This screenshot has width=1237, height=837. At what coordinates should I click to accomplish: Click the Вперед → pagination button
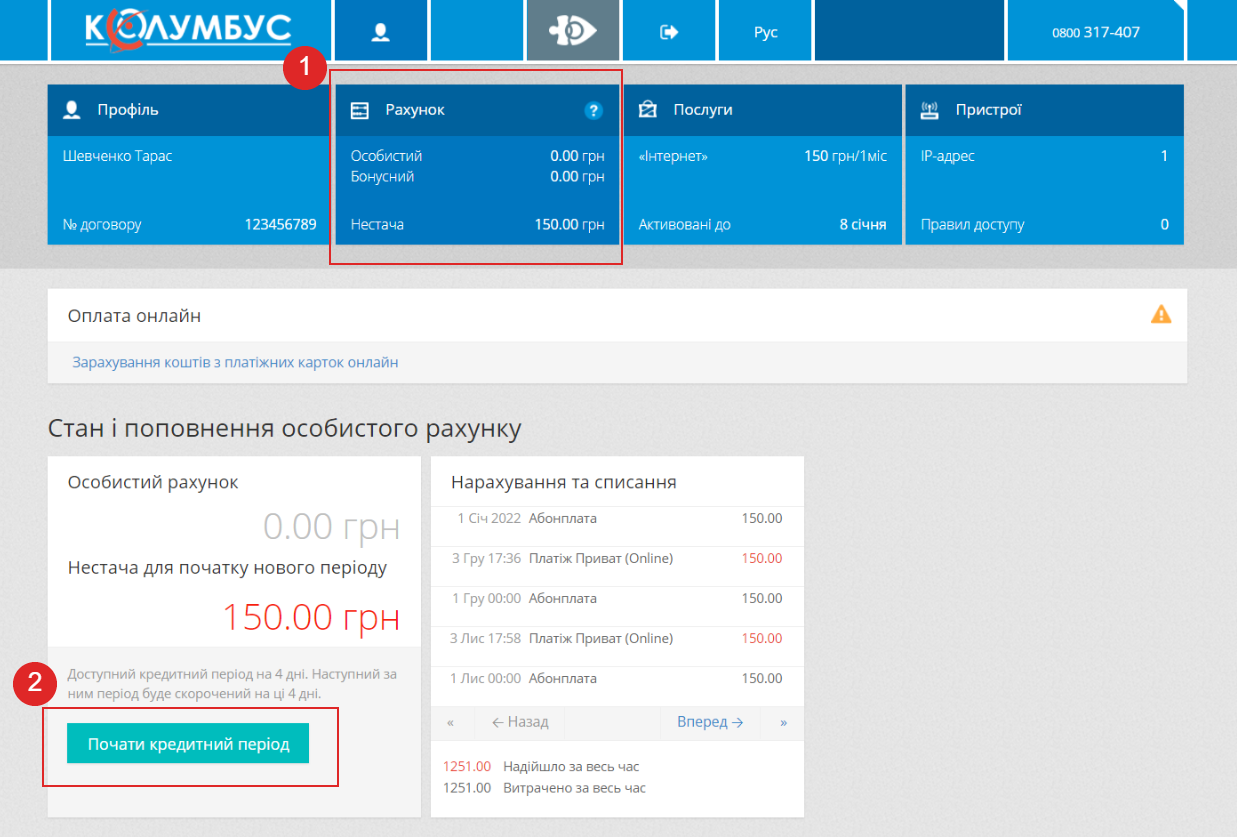point(710,722)
